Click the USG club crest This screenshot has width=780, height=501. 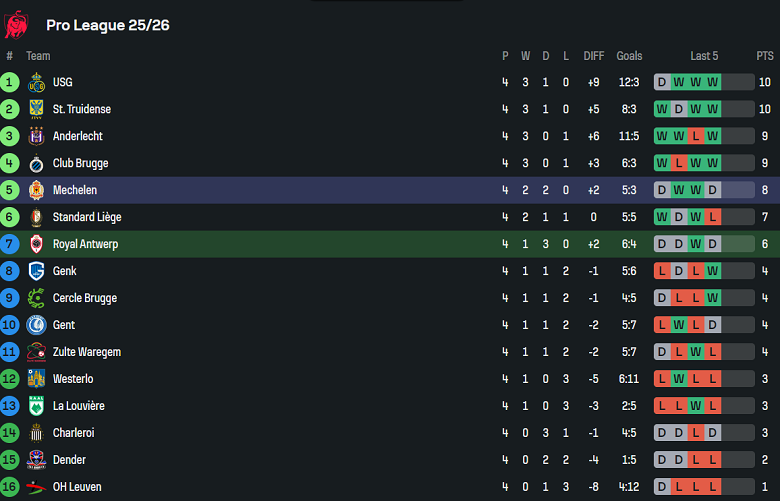[x=37, y=82]
